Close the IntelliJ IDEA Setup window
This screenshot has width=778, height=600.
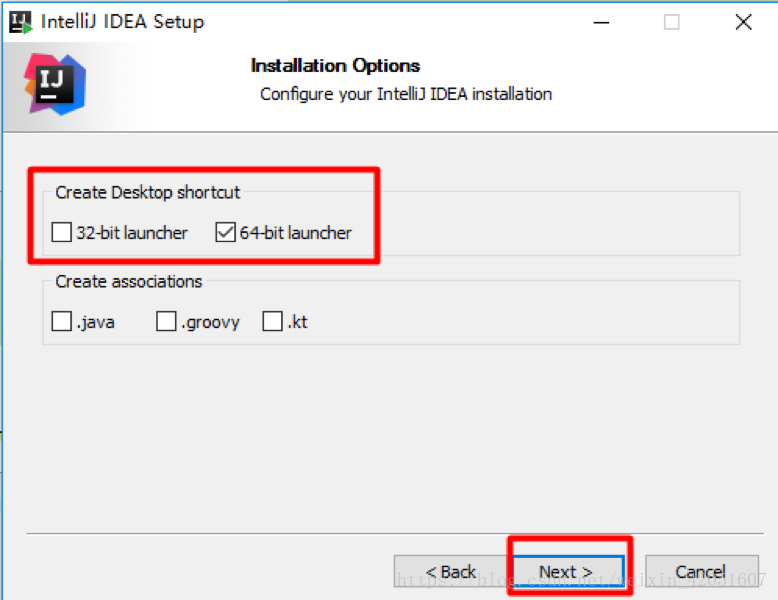[743, 22]
